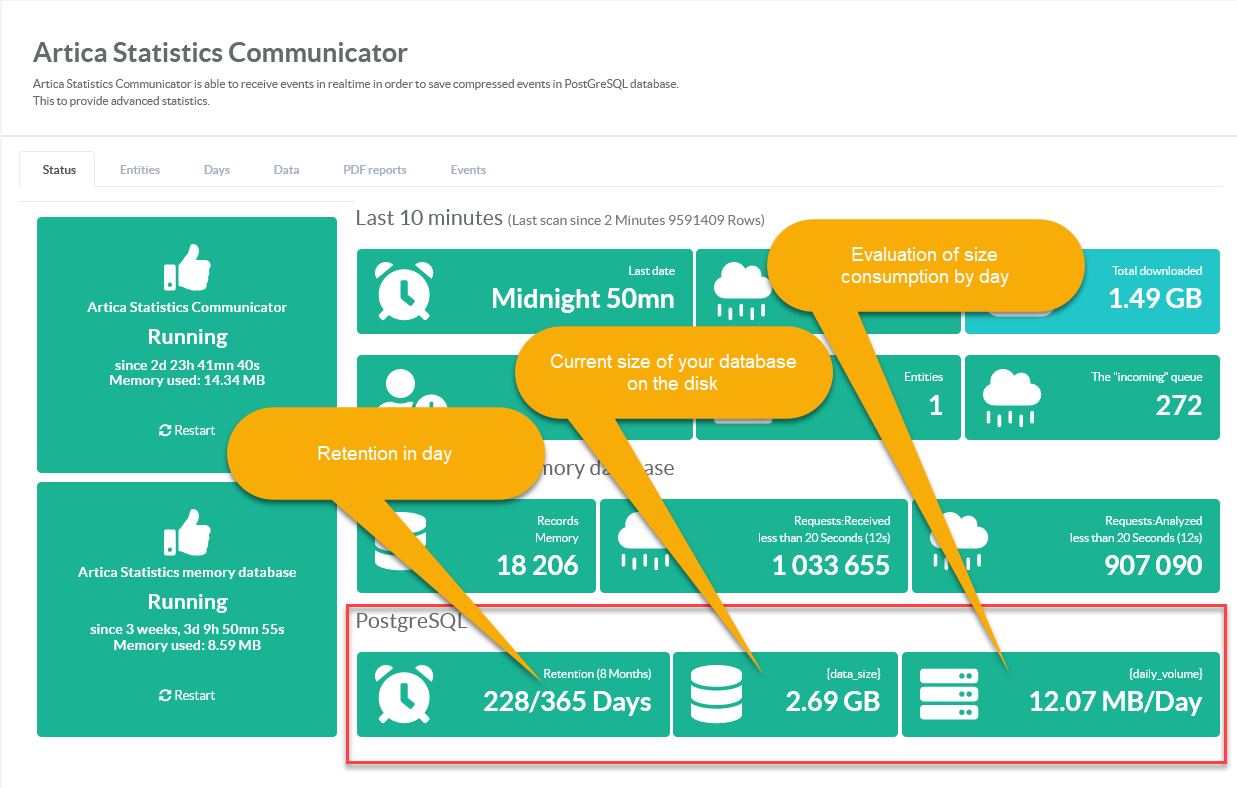This screenshot has width=1237, height=788.
Task: Click the alarm clock icon beside Last date
Action: pos(405,291)
